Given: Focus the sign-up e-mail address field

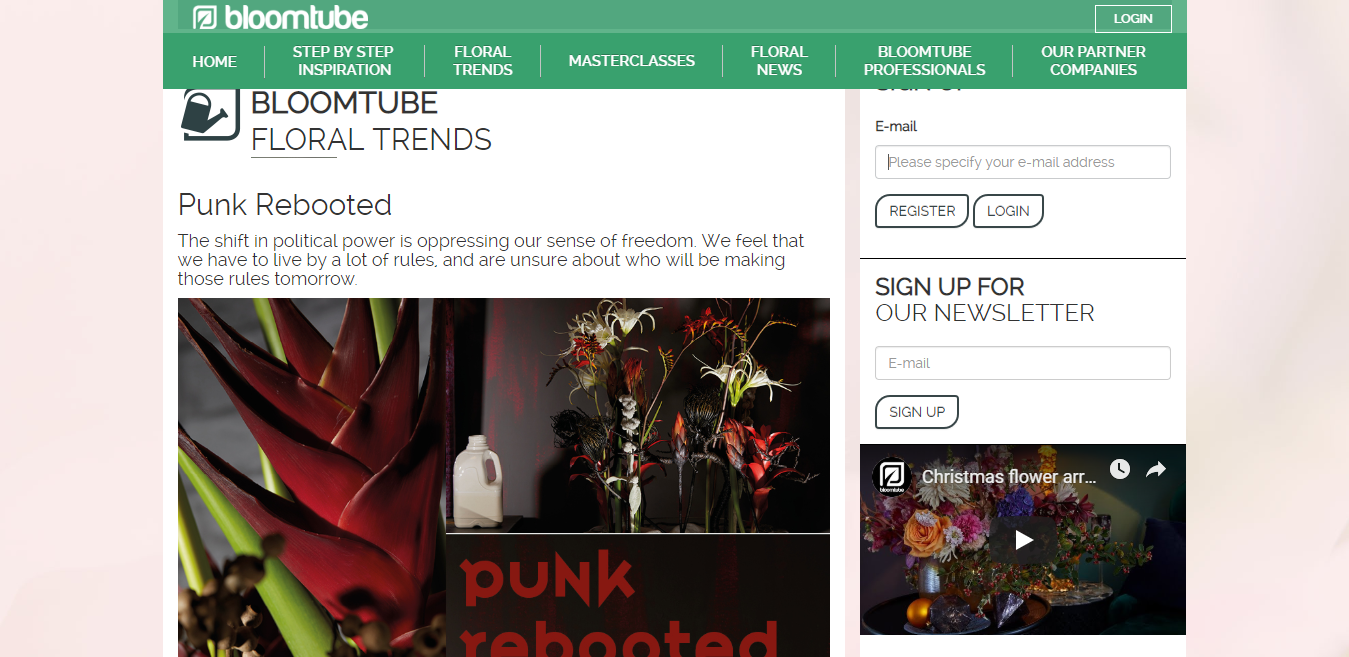Looking at the screenshot, I should pos(1023,162).
